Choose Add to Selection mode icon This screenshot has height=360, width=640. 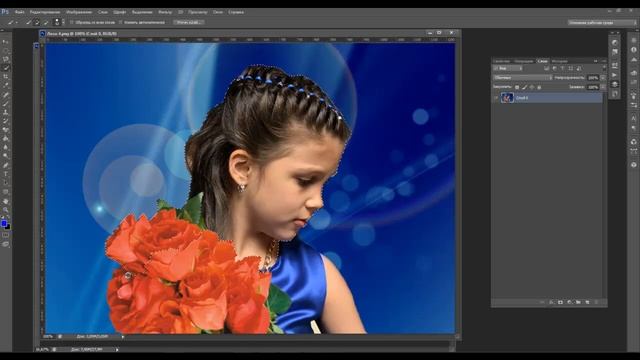click(x=37, y=22)
